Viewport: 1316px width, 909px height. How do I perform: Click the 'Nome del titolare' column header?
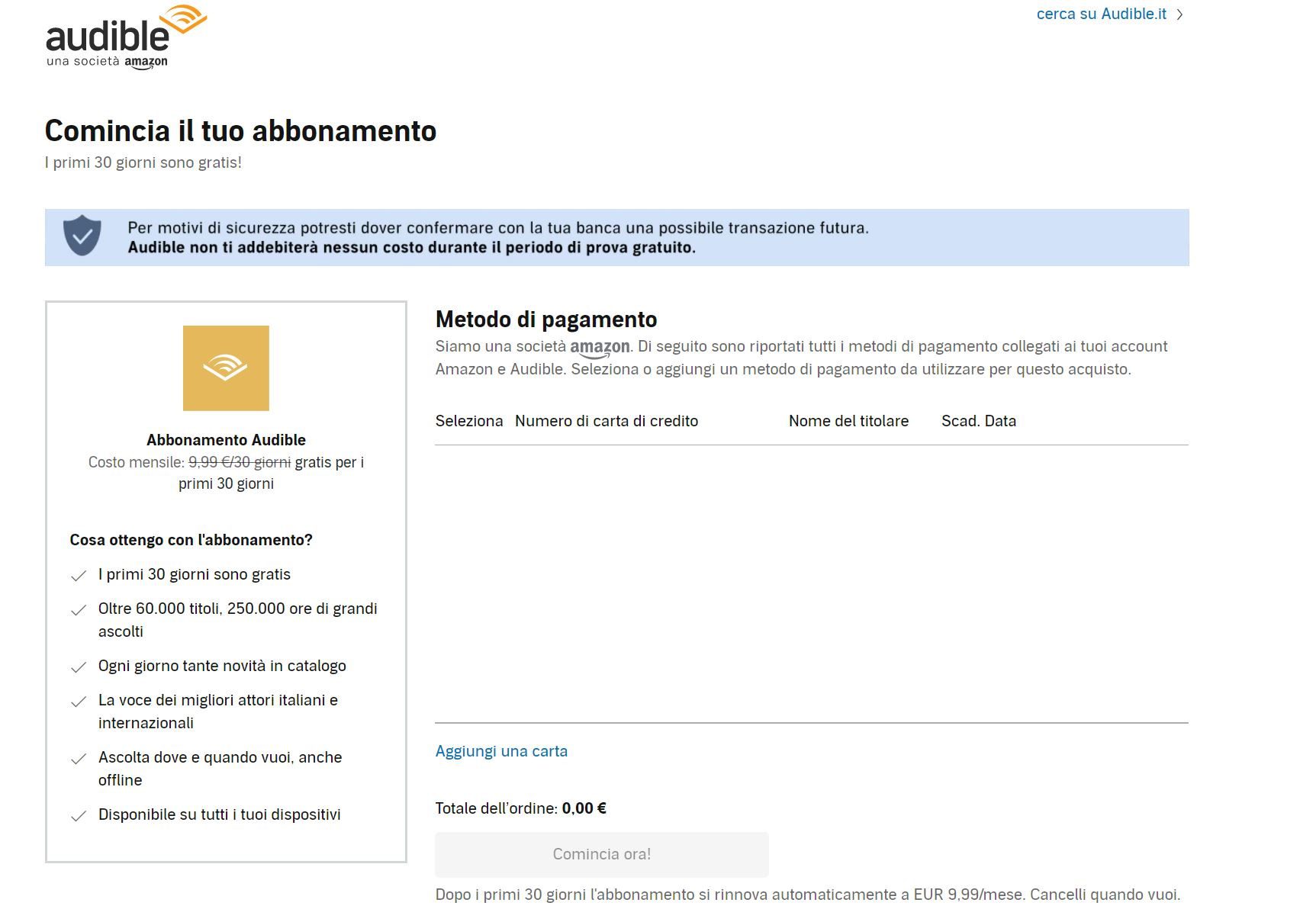[x=848, y=421]
